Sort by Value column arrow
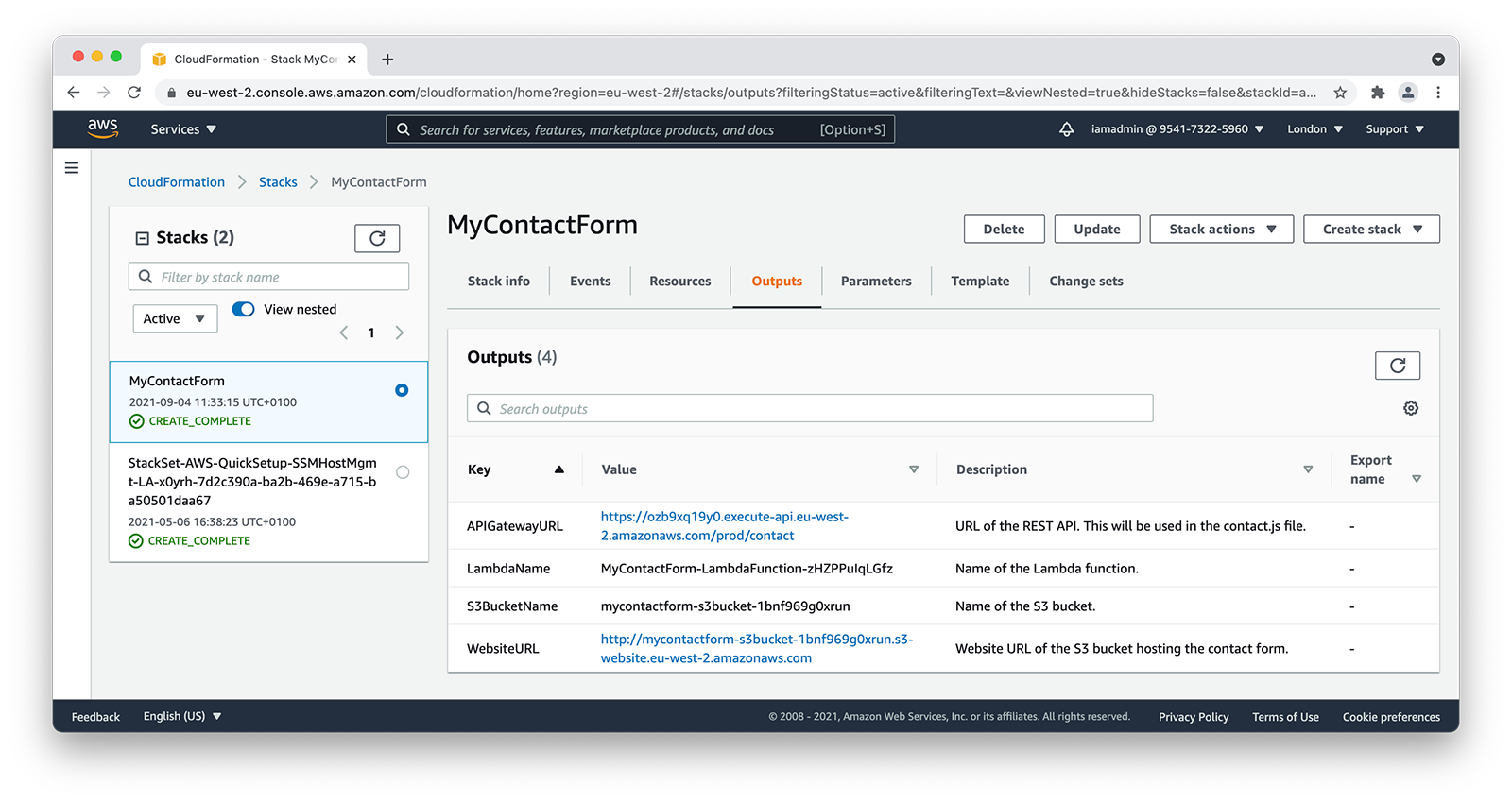The image size is (1512, 802). click(914, 469)
